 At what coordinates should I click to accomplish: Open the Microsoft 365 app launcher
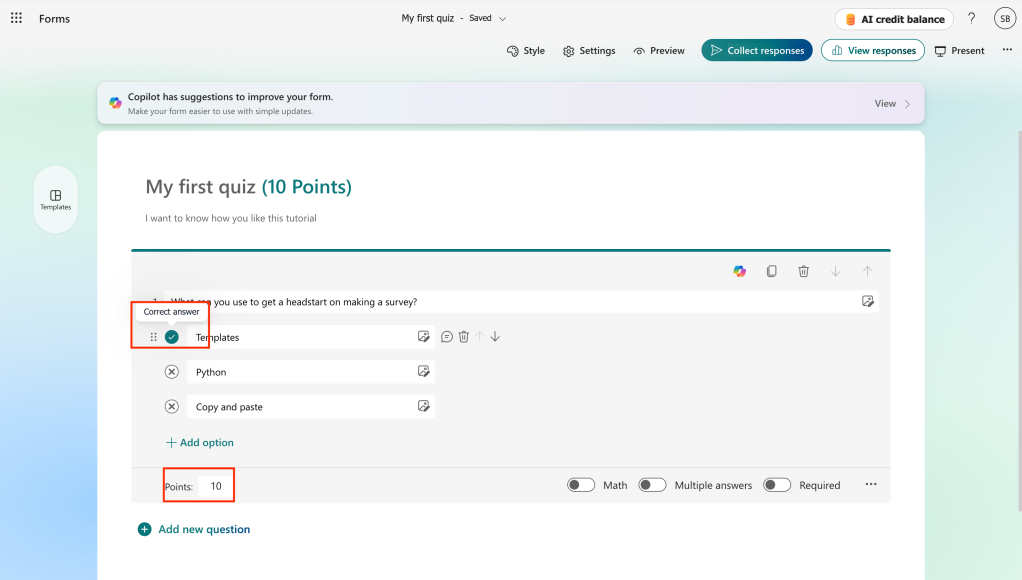pyautogui.click(x=15, y=17)
